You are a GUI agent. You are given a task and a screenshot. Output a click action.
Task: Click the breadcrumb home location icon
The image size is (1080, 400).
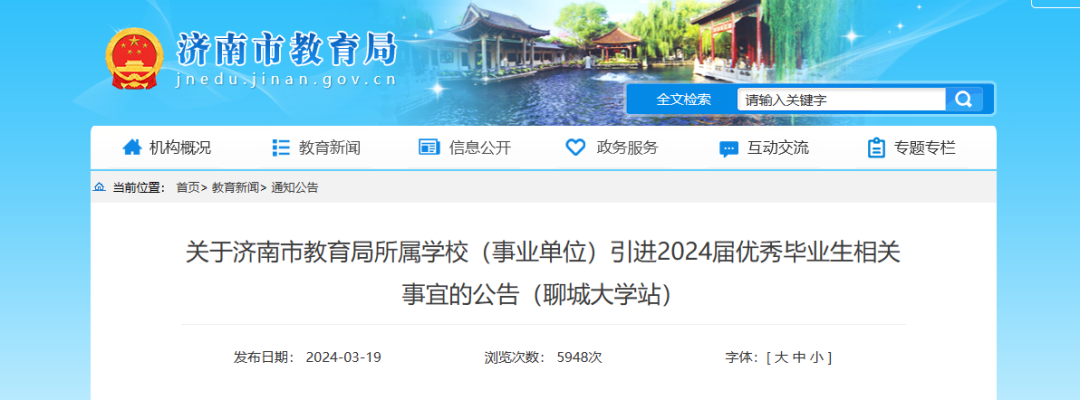(x=99, y=187)
